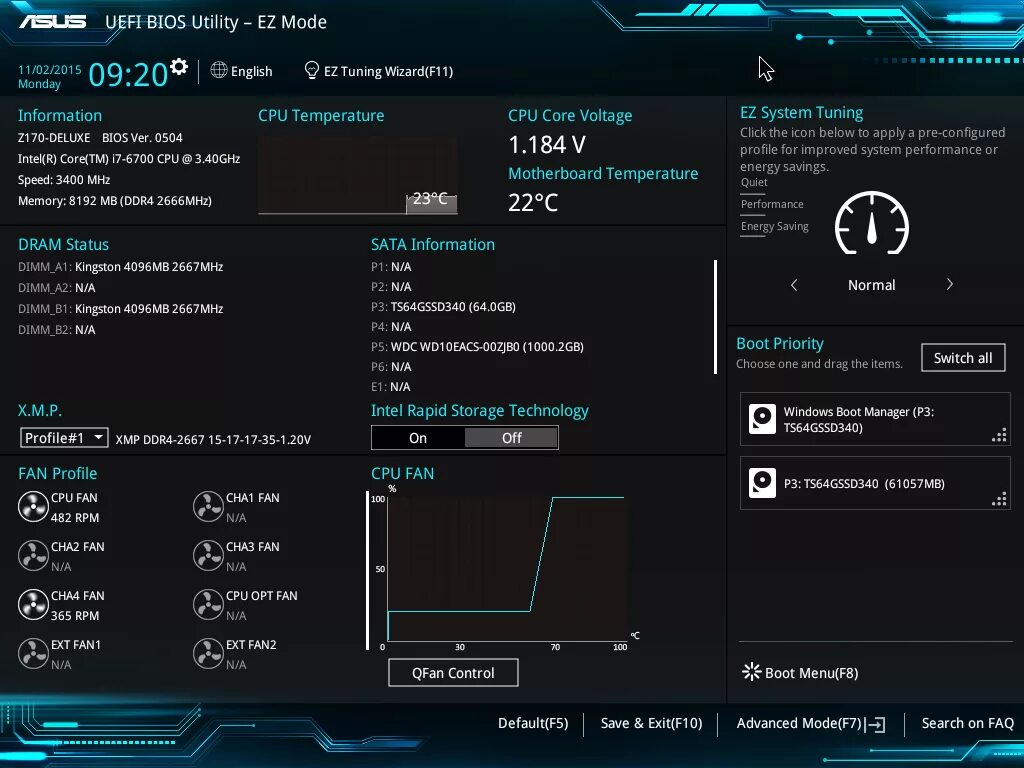Screen dimensions: 1024x768
Task: Click the EXT FAN2 fan icon
Action: tap(208, 654)
